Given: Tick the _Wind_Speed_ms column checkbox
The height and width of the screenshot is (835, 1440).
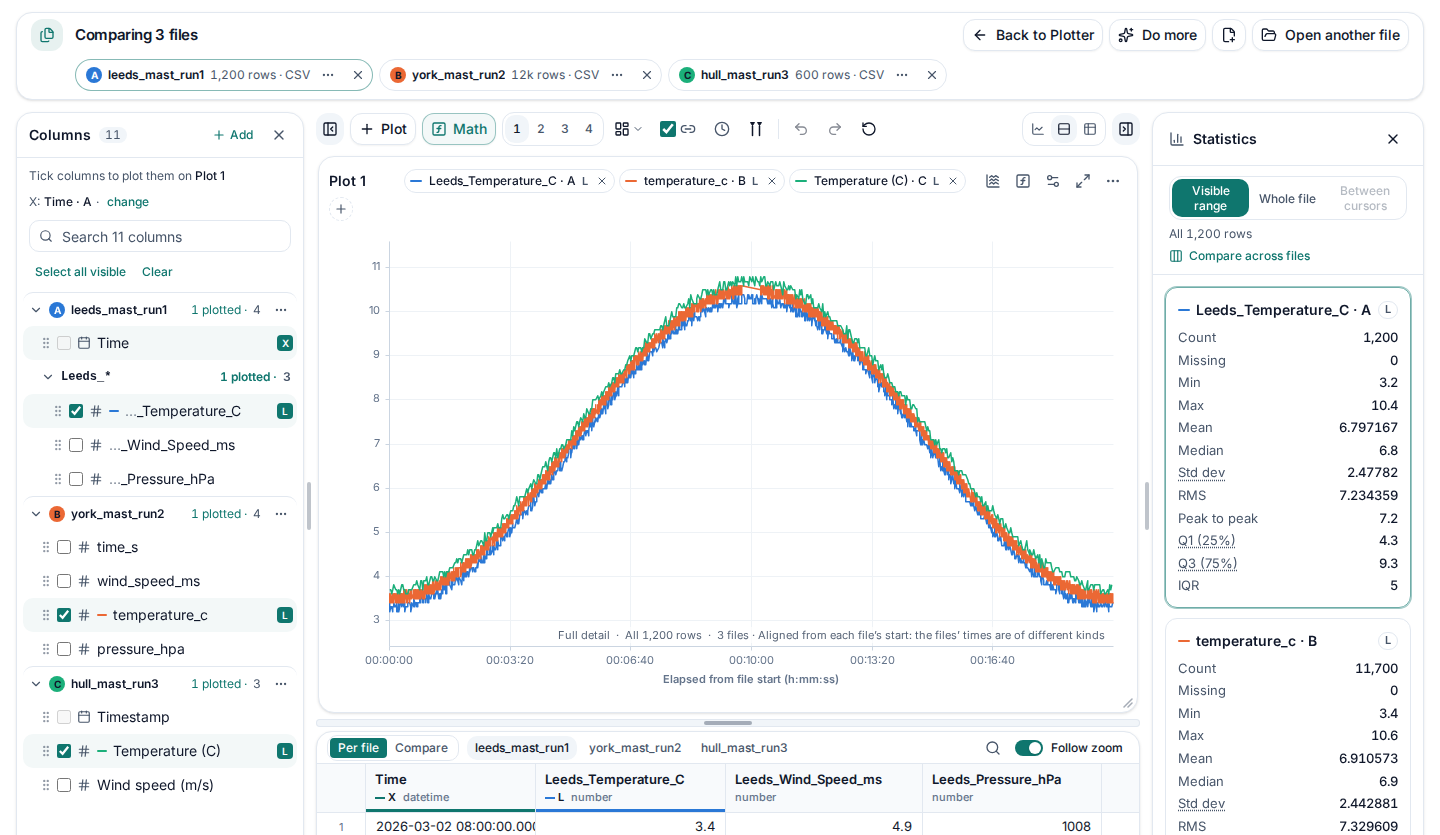Looking at the screenshot, I should point(76,445).
